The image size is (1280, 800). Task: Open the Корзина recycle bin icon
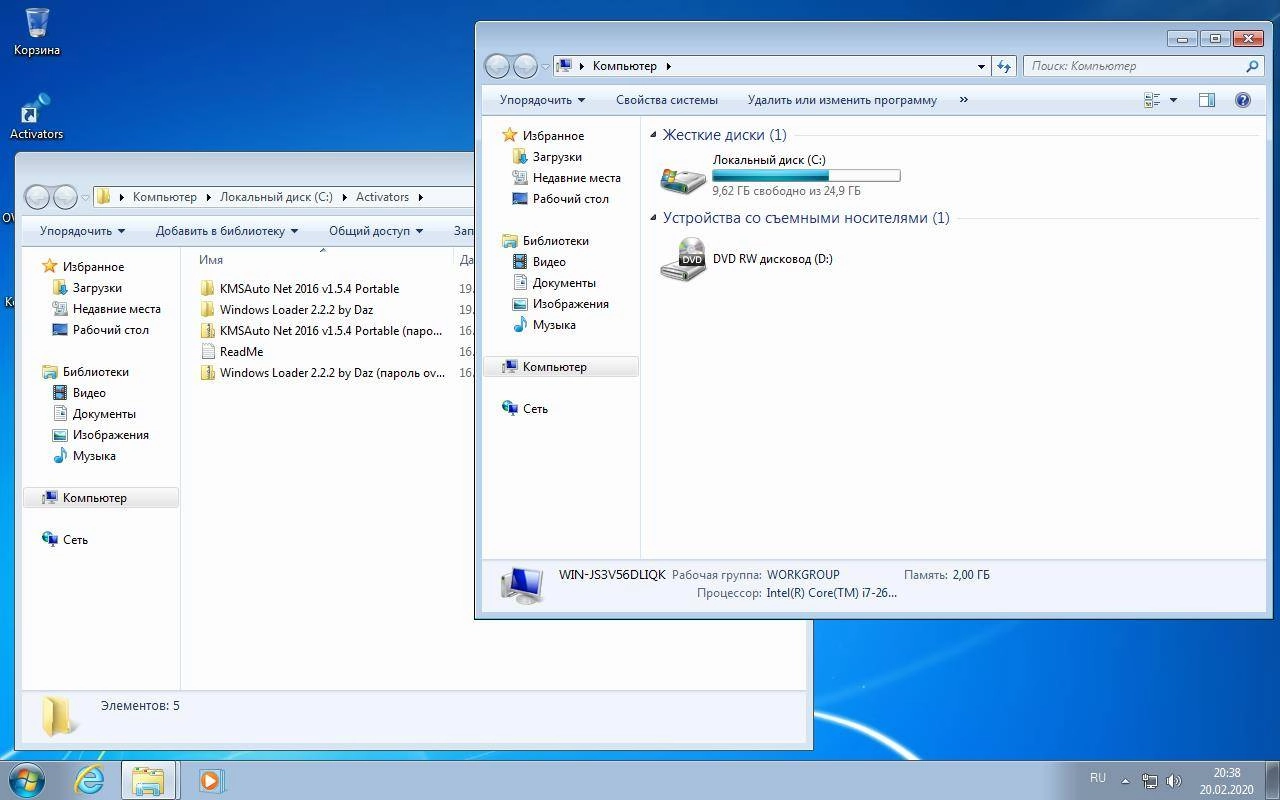pos(37,32)
